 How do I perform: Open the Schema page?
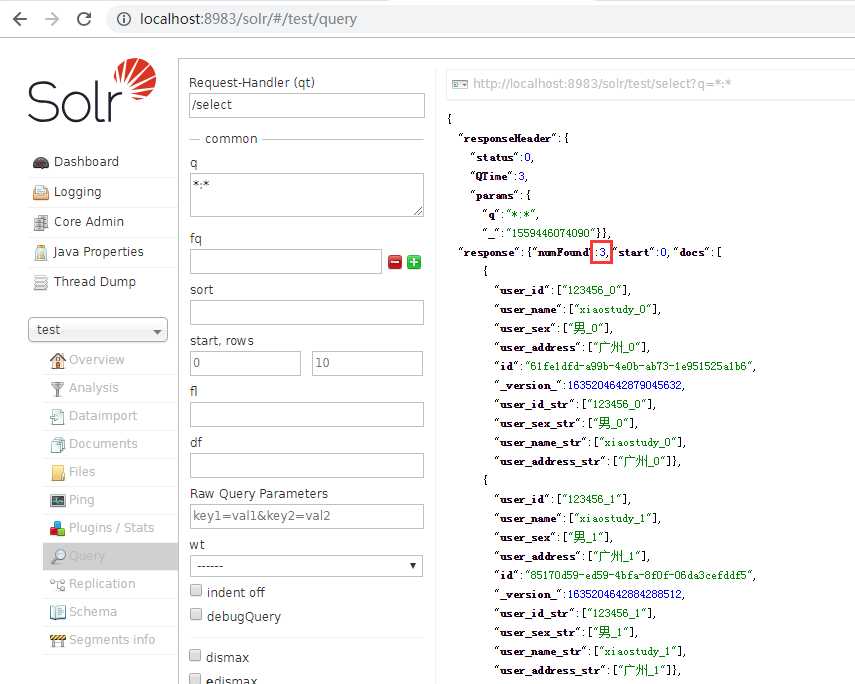point(93,612)
